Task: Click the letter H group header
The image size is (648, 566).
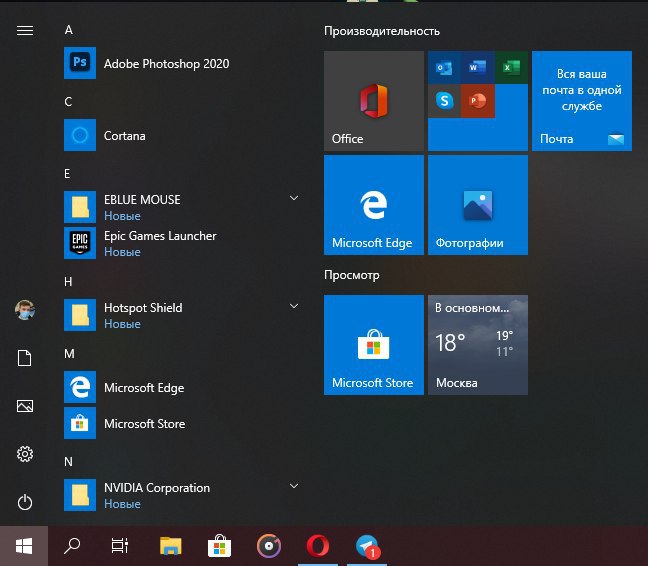Action: tap(68, 282)
